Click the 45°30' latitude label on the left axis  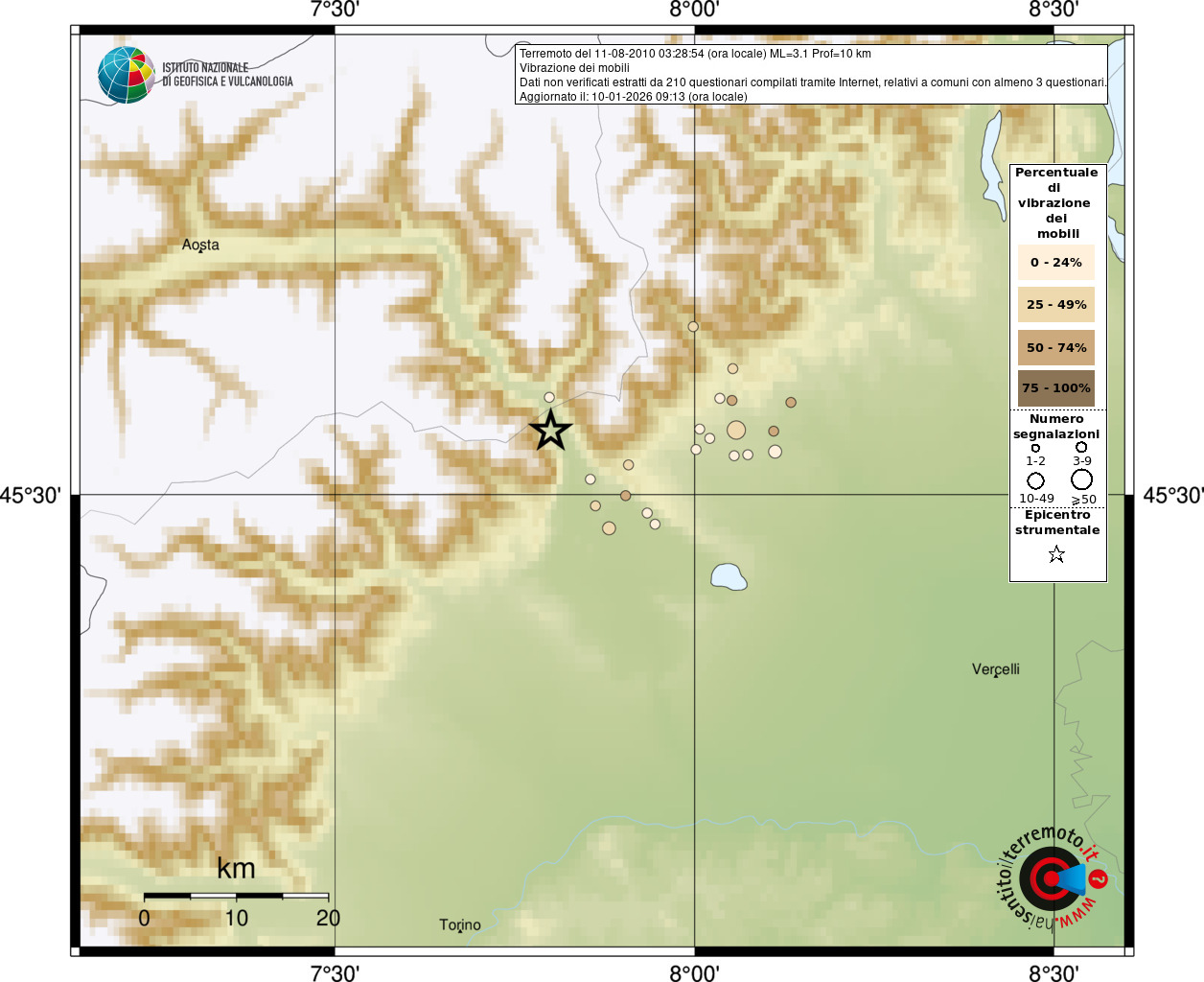[x=31, y=496]
